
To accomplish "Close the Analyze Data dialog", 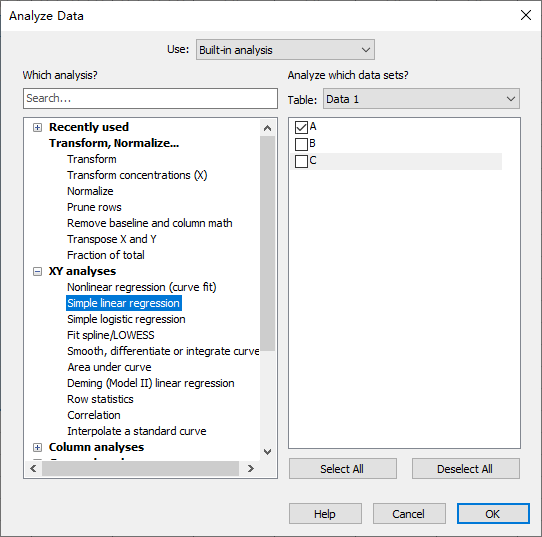I will pyautogui.click(x=526, y=15).
